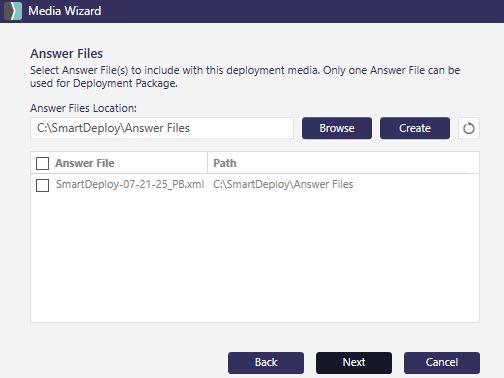Click the Media Wizard logo icon
The image size is (504, 378).
[13, 11]
